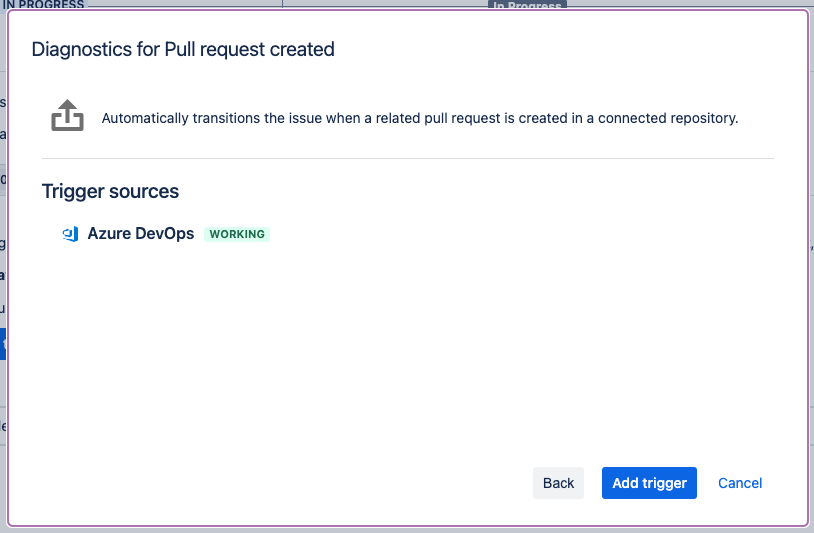
Task: Click the Diagnostics for Pull request created title
Action: pyautogui.click(x=183, y=49)
